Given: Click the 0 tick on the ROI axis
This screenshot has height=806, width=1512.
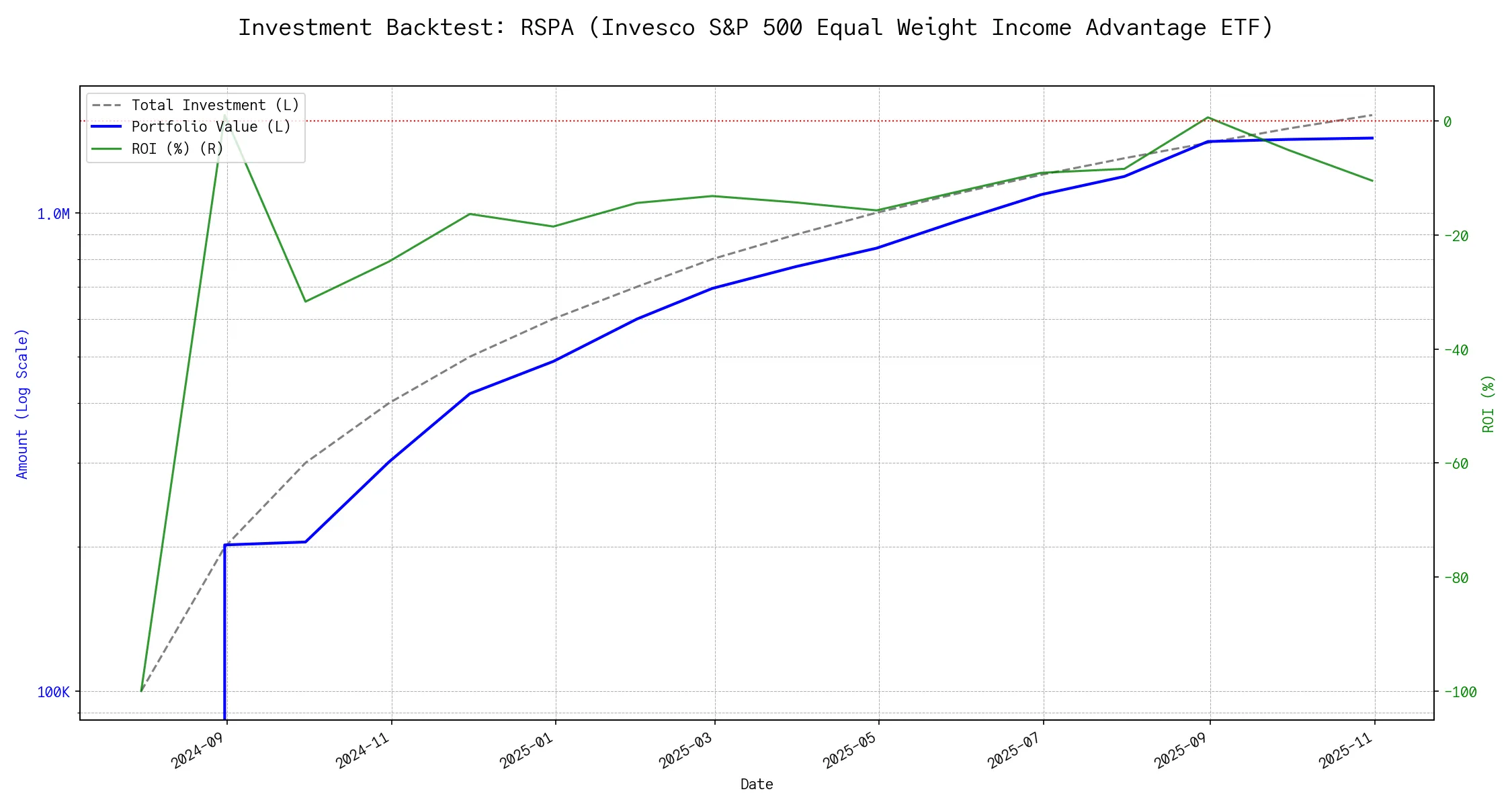Looking at the screenshot, I should click(1447, 122).
